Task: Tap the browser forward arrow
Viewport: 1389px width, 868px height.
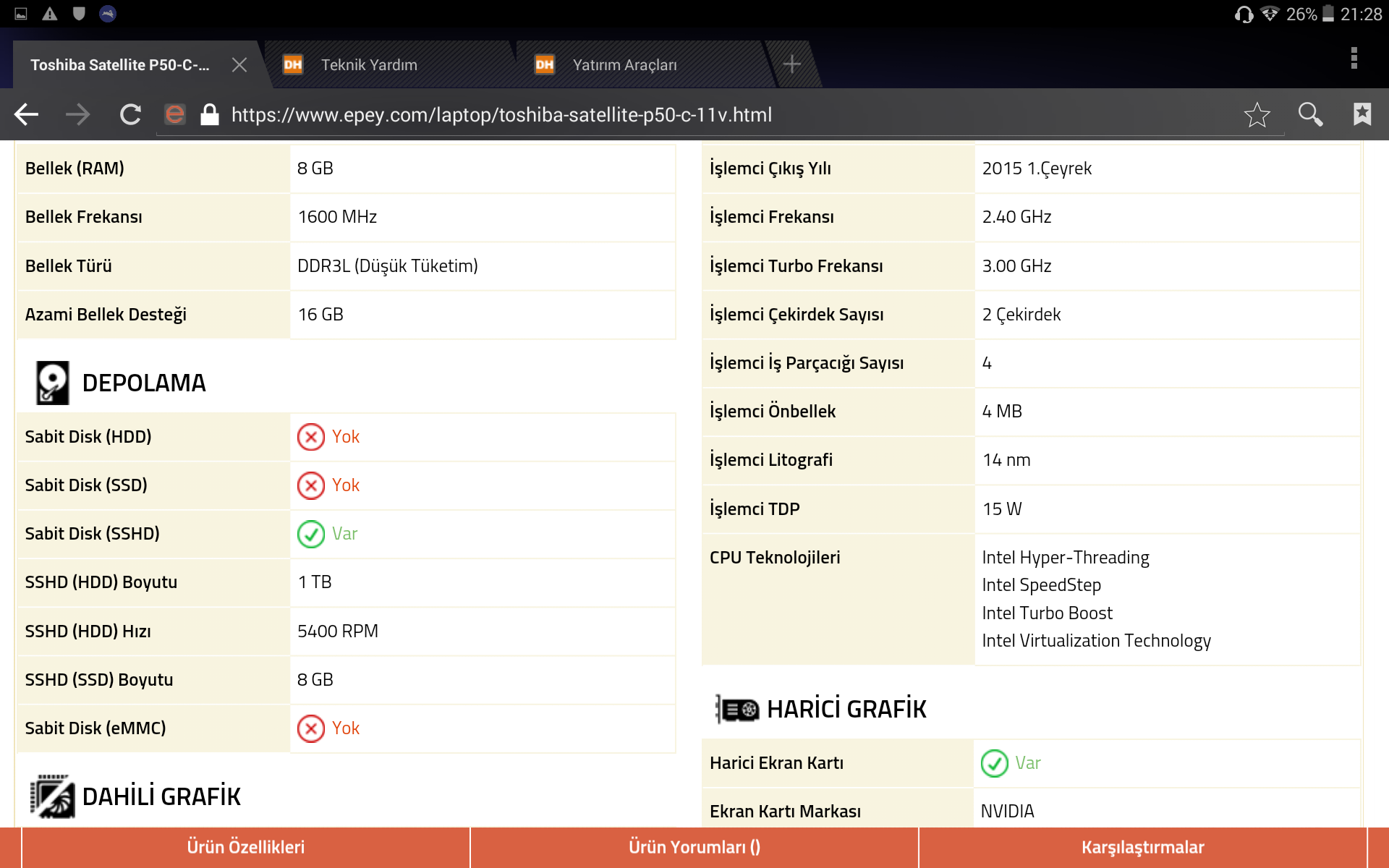Action: click(x=78, y=114)
